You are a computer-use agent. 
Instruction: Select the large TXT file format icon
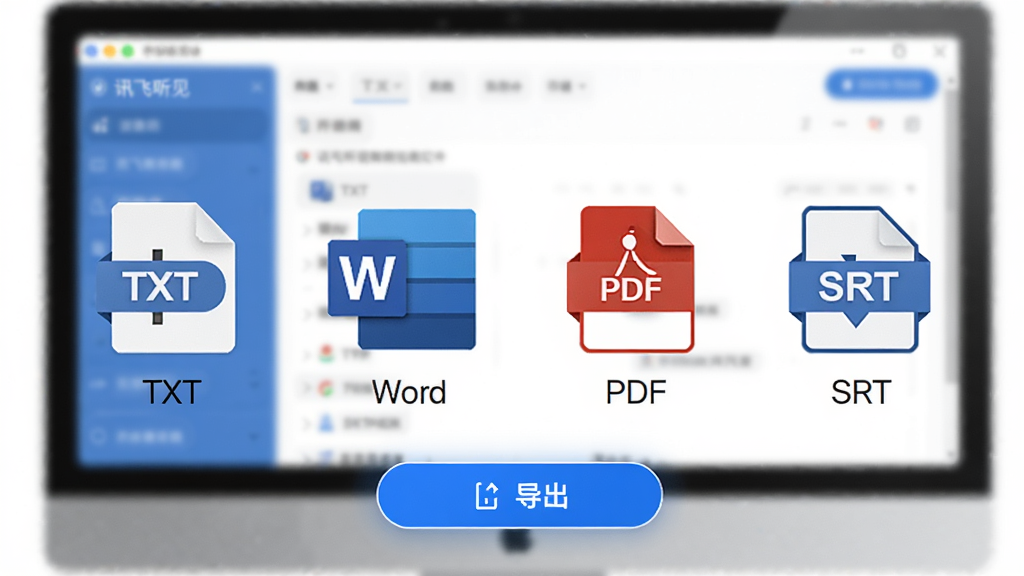pyautogui.click(x=167, y=278)
